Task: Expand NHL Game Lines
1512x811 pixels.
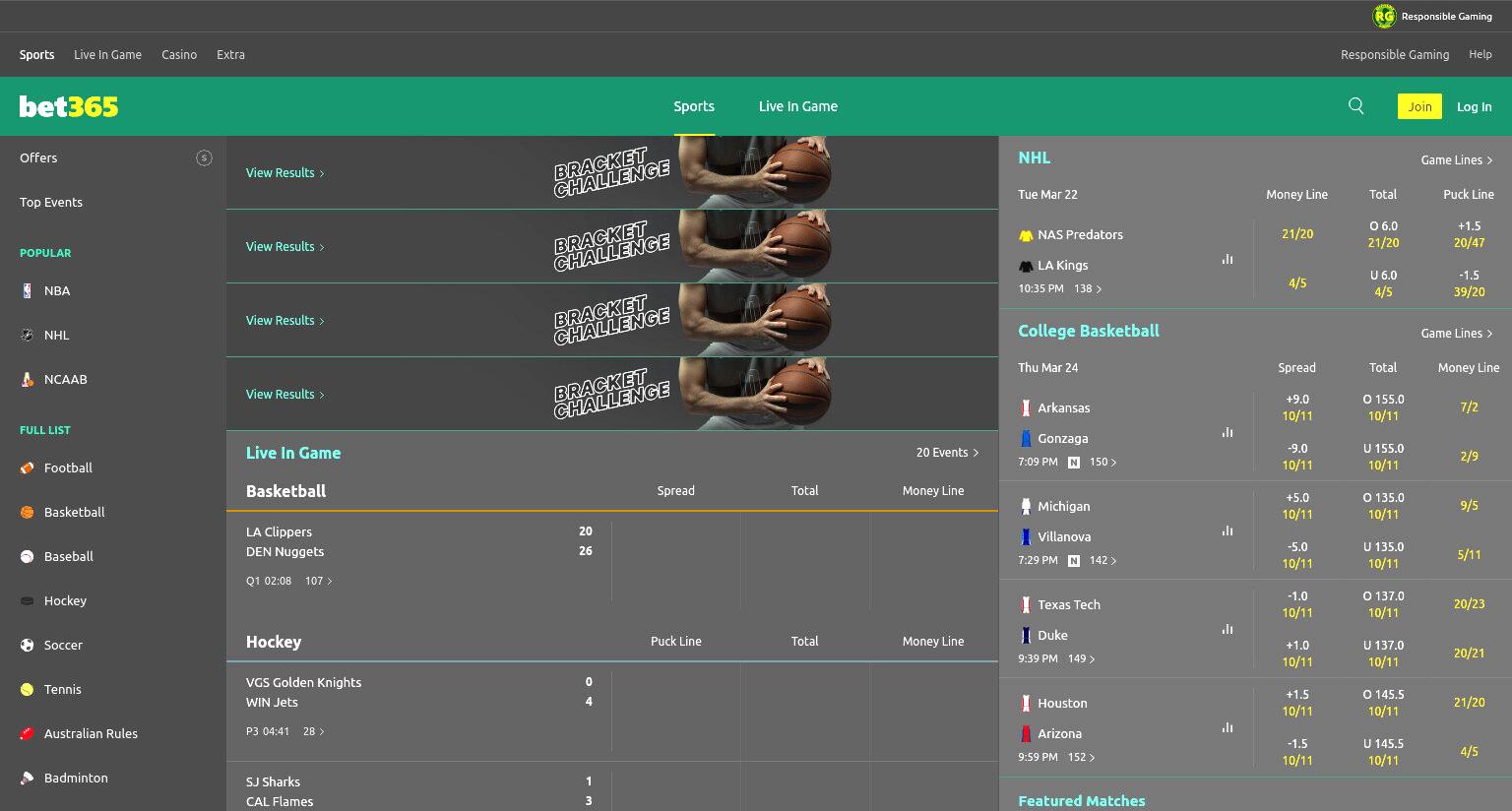Action: [x=1457, y=159]
